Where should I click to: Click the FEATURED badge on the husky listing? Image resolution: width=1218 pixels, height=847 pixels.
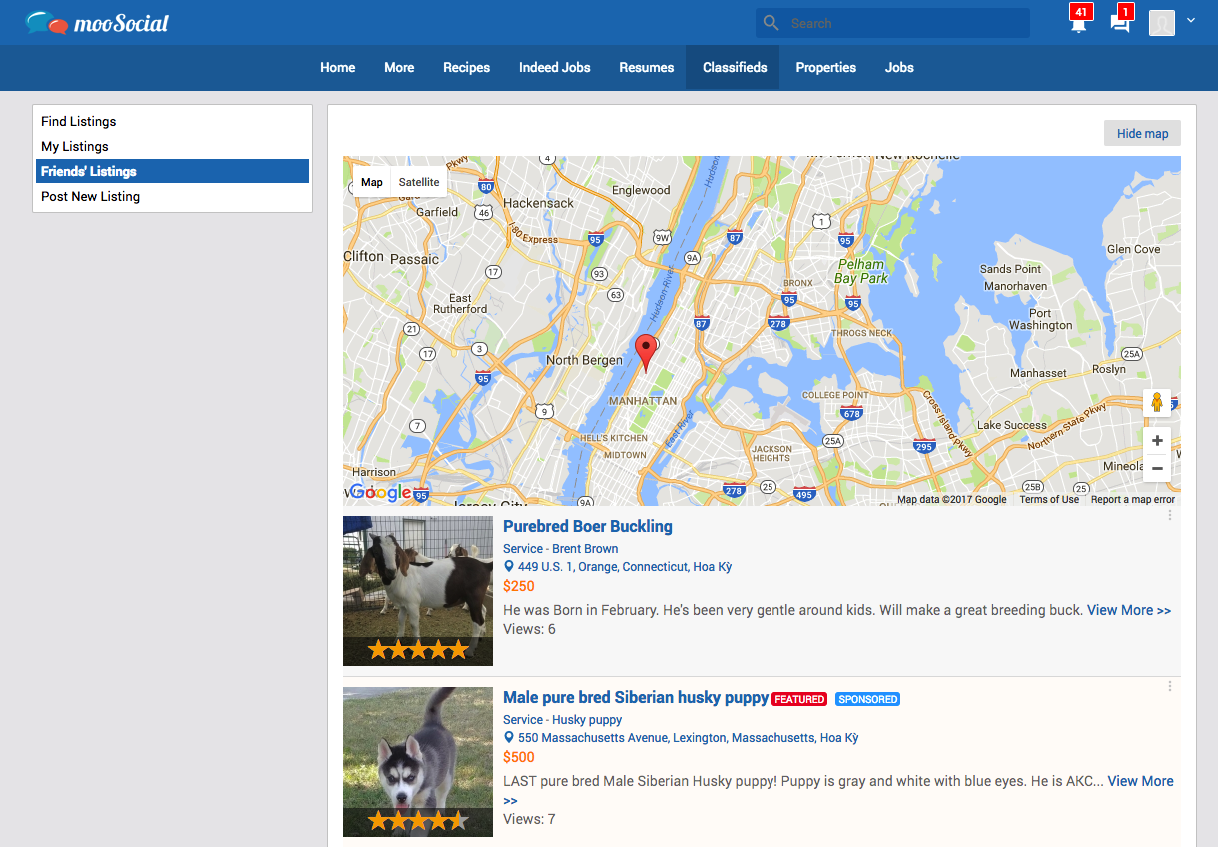click(799, 699)
